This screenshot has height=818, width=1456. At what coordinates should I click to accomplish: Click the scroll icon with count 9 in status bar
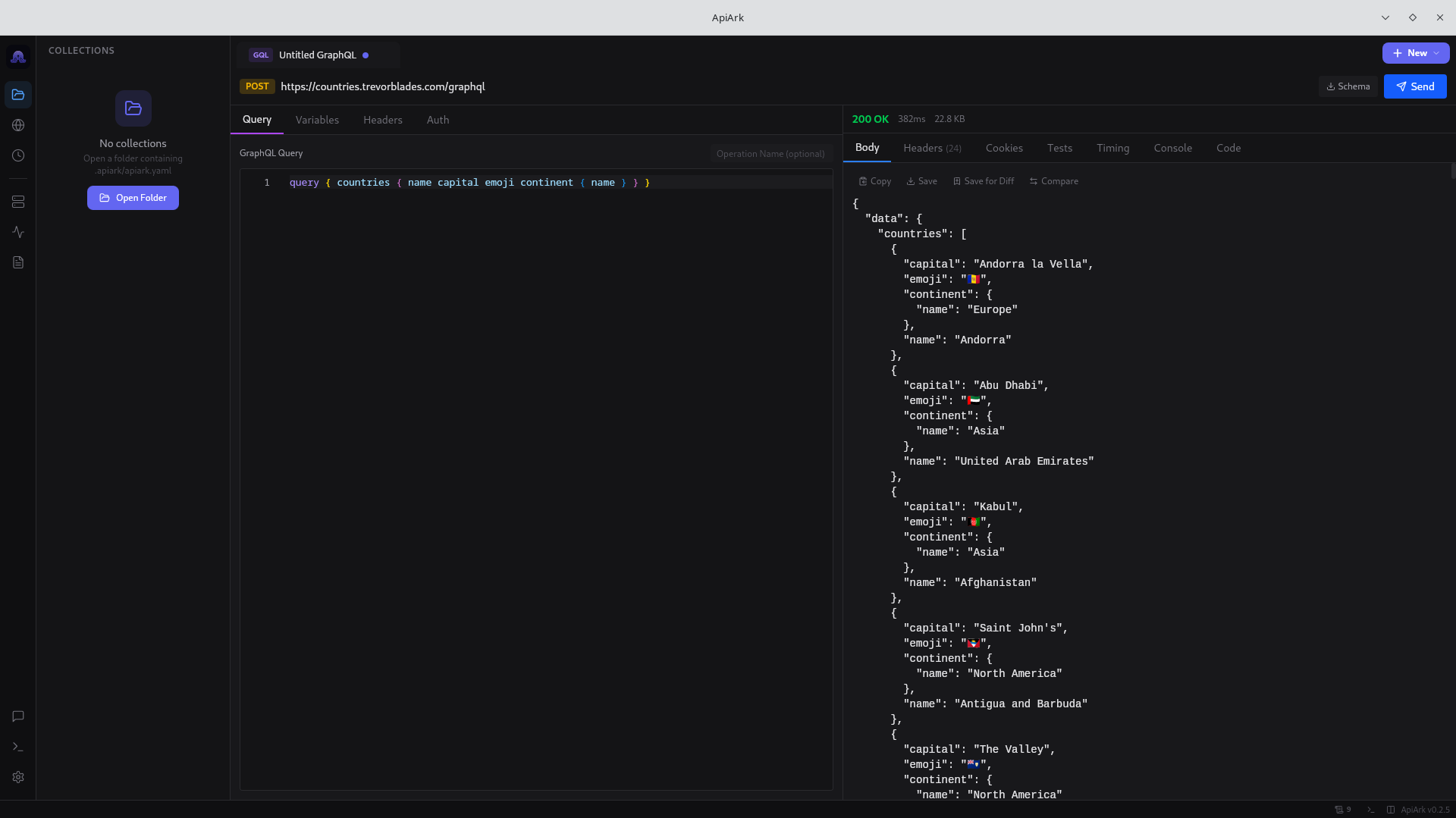(x=1343, y=810)
